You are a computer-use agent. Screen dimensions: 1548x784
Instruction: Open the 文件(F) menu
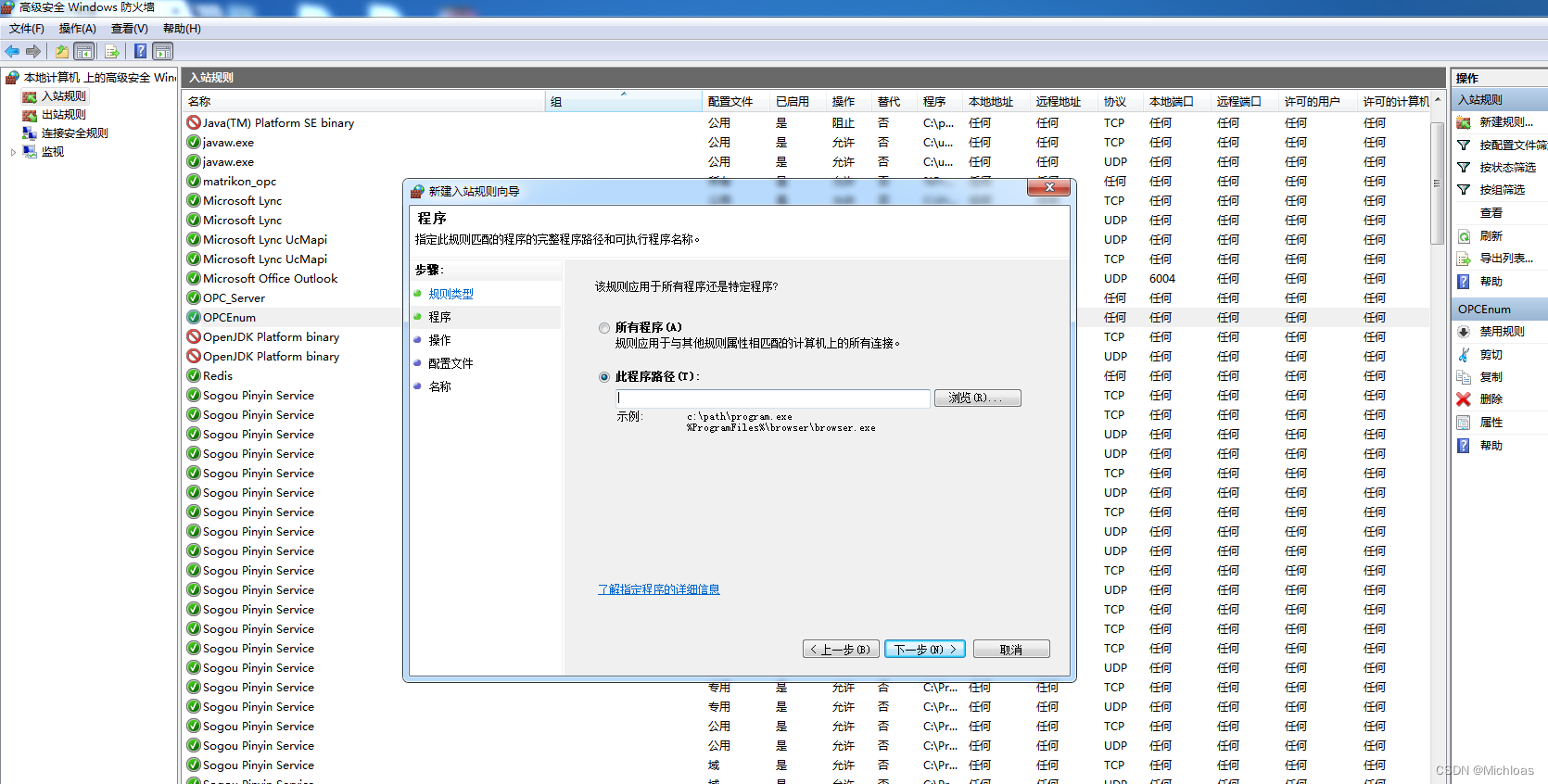click(x=27, y=29)
